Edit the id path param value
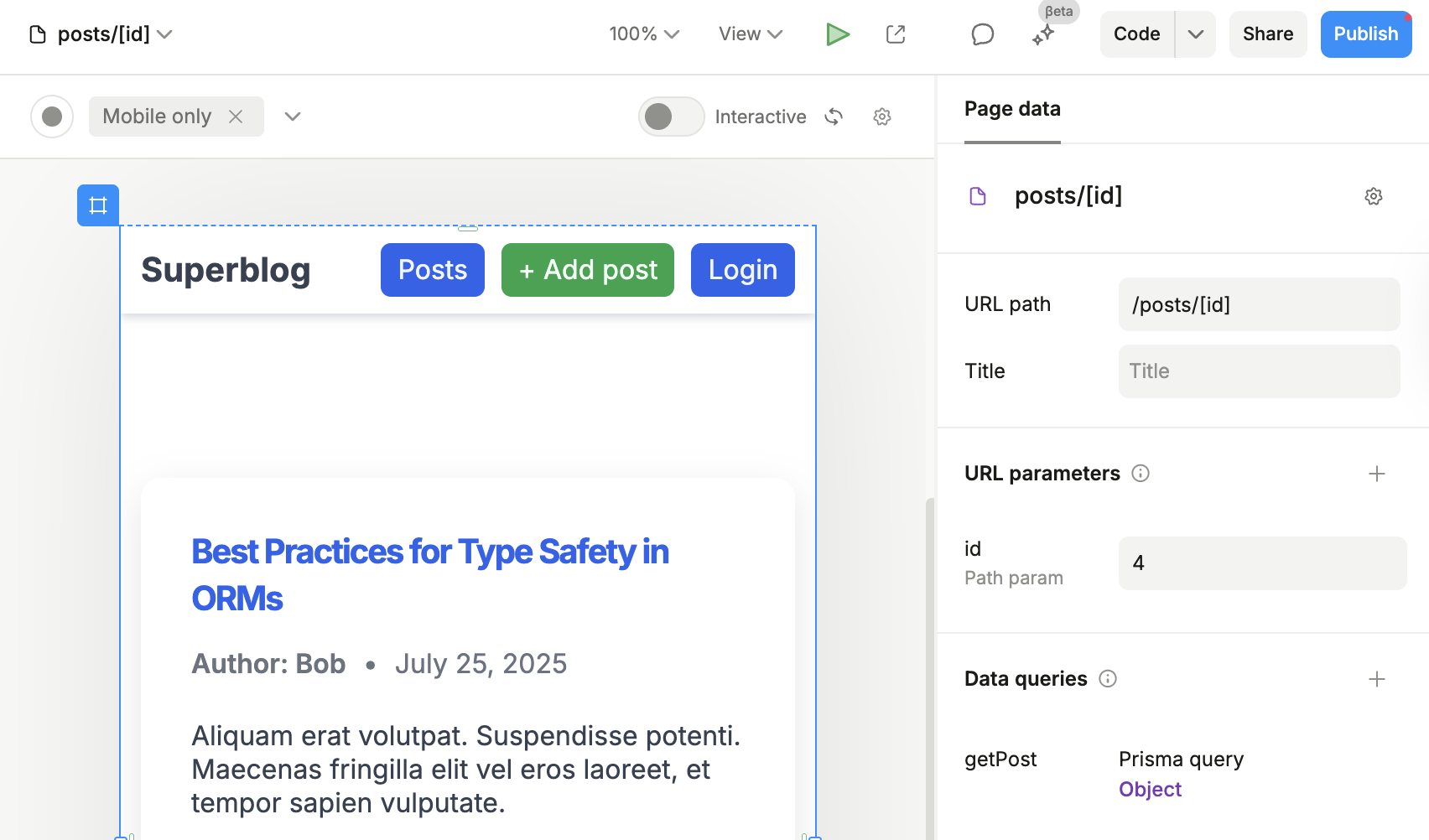The width and height of the screenshot is (1429, 840). (1263, 563)
